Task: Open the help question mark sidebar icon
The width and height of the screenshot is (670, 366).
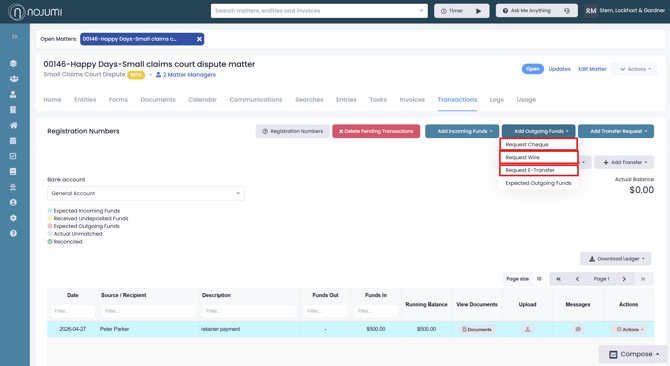Action: tap(13, 233)
